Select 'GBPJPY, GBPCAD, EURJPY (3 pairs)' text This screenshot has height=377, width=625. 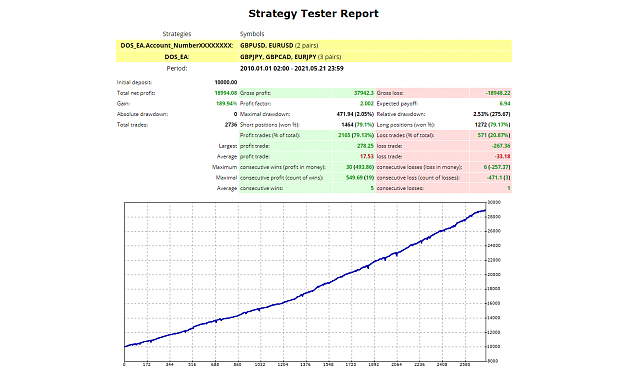pos(291,57)
